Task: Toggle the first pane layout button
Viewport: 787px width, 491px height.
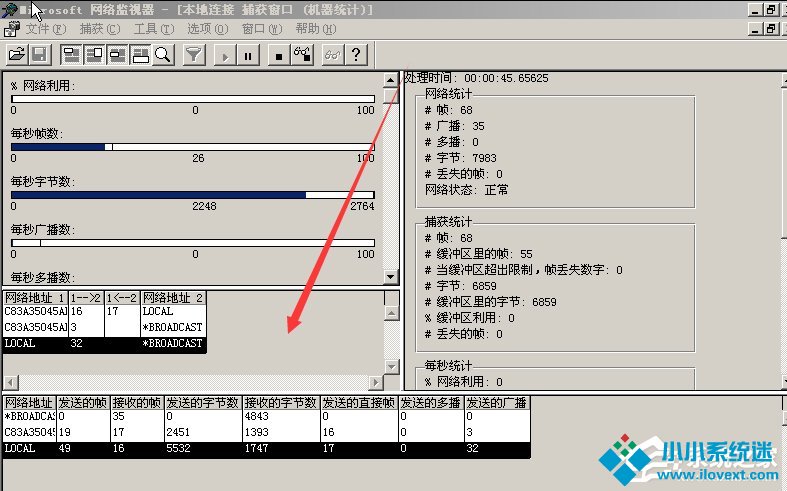Action: pyautogui.click(x=71, y=54)
